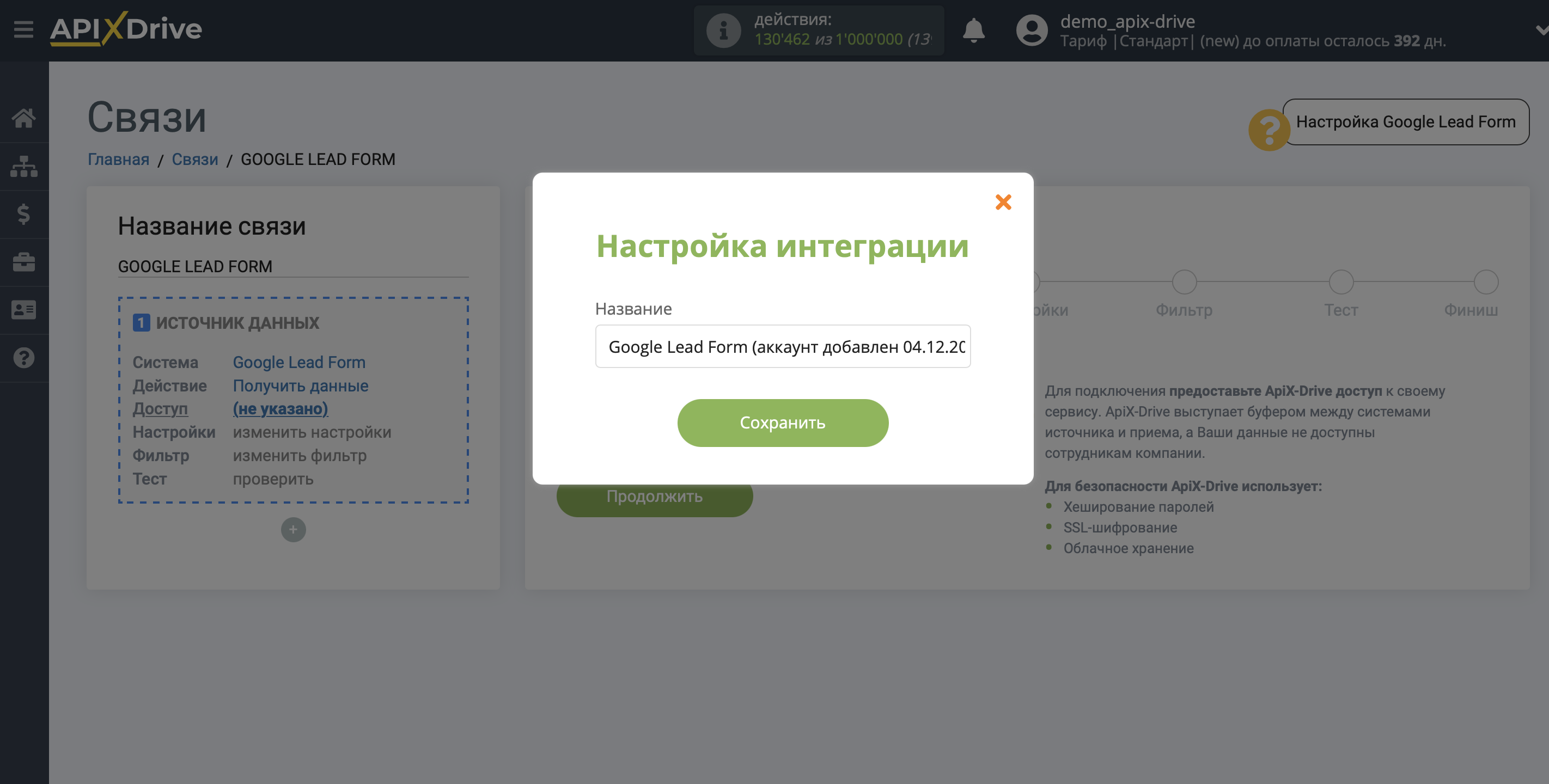Click the actions counter 130'462
This screenshot has height=784, width=1549.
782,40
